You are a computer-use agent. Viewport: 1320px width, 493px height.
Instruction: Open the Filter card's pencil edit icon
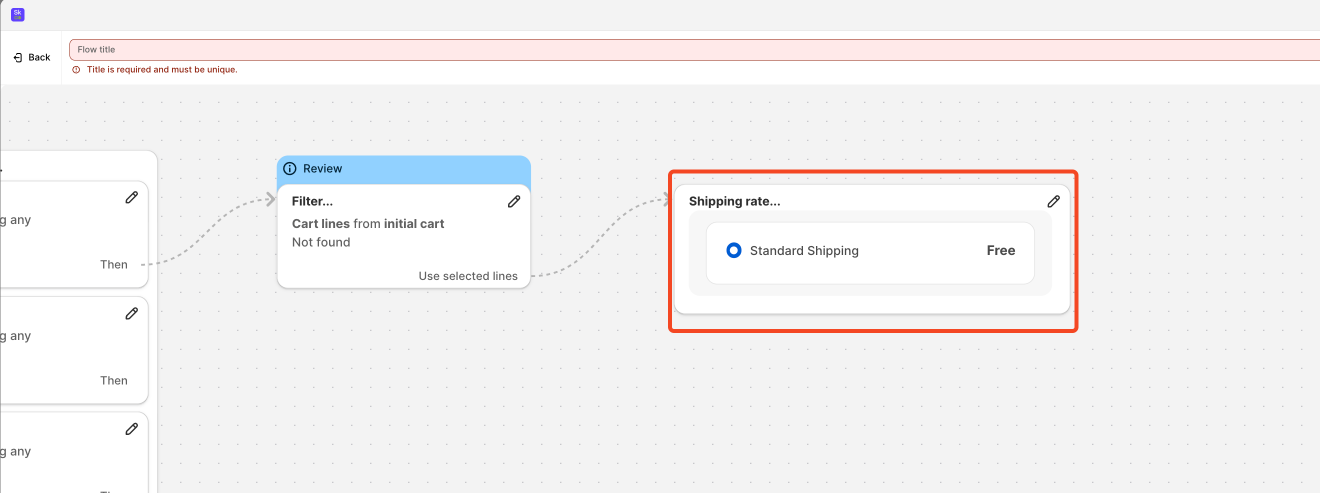coord(514,201)
